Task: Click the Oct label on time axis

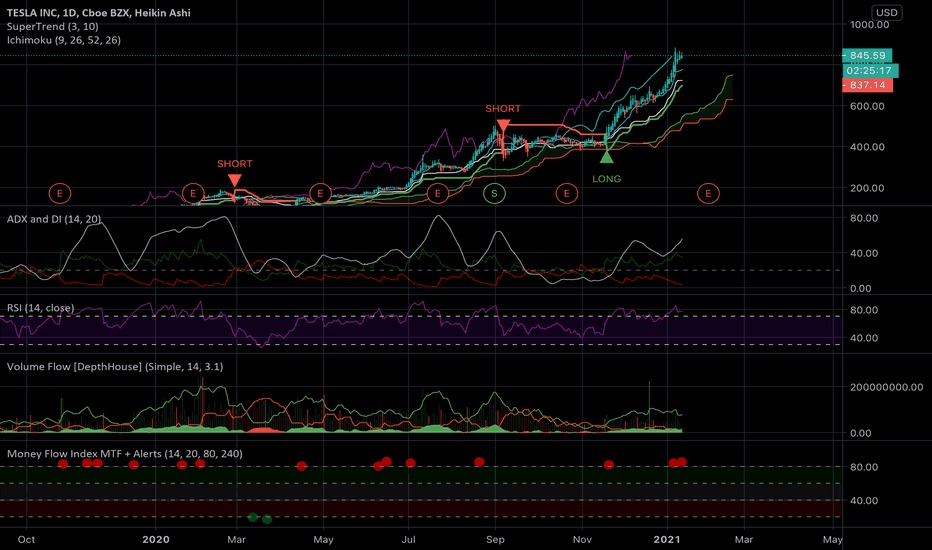Action: [x=26, y=539]
